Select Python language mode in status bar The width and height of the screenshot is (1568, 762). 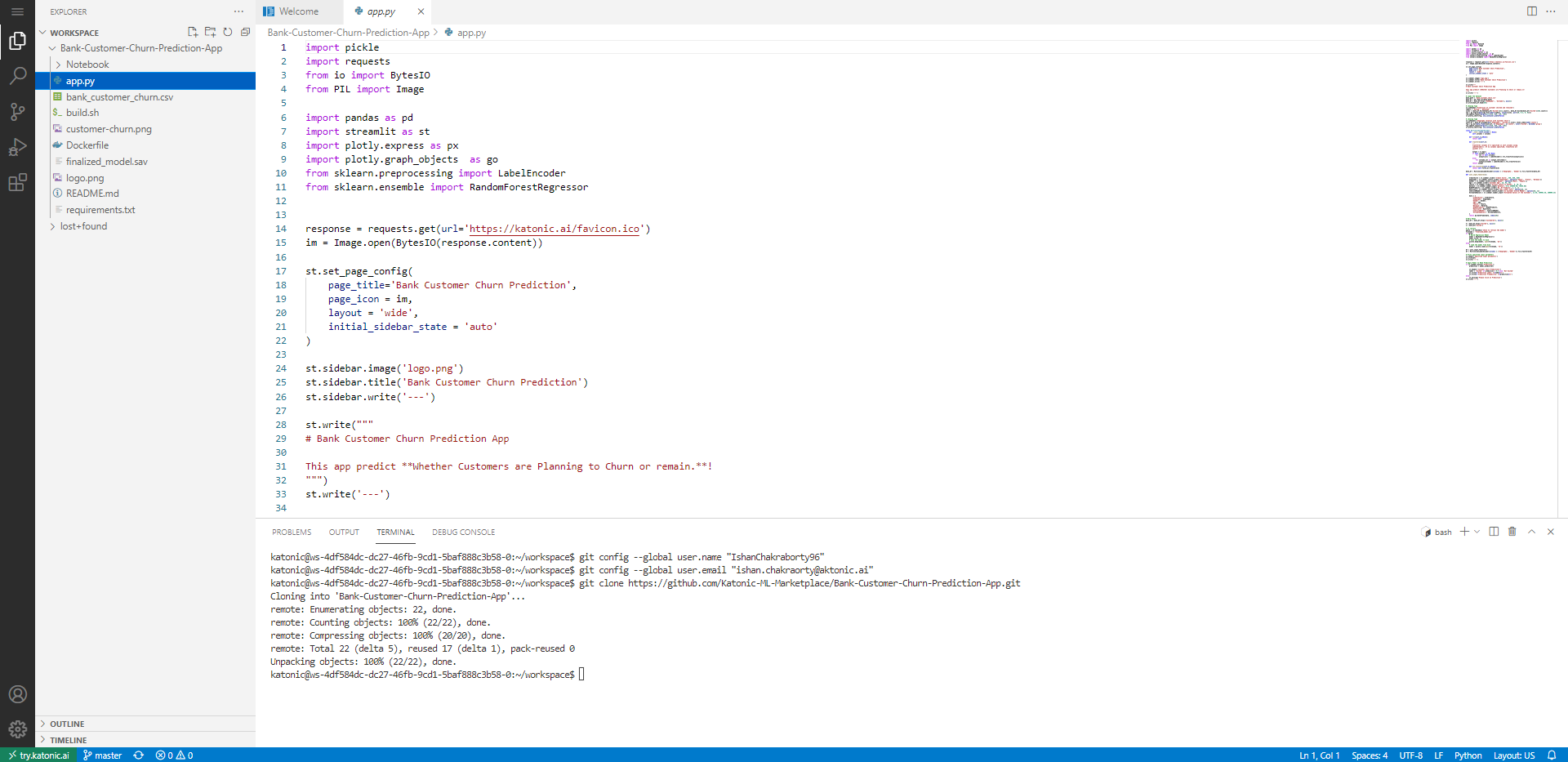(1468, 755)
